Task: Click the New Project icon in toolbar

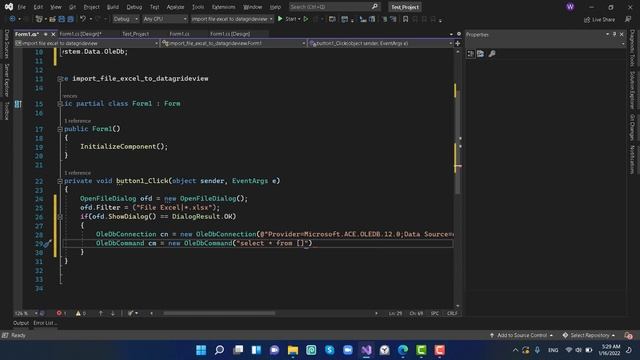Action: (x=39, y=19)
